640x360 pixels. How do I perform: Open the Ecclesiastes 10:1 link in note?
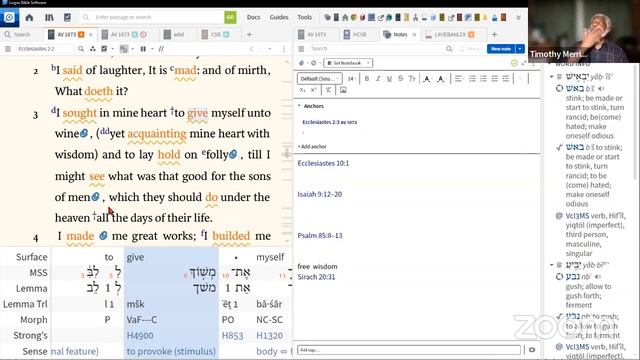coord(323,163)
